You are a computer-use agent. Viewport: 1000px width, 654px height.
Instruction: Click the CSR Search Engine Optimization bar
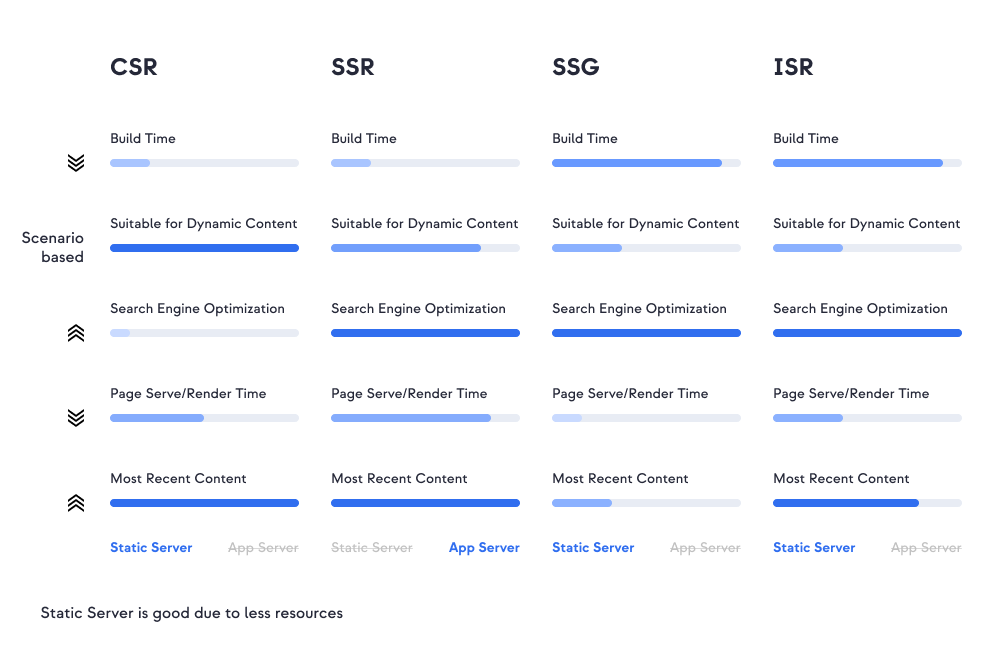(204, 333)
